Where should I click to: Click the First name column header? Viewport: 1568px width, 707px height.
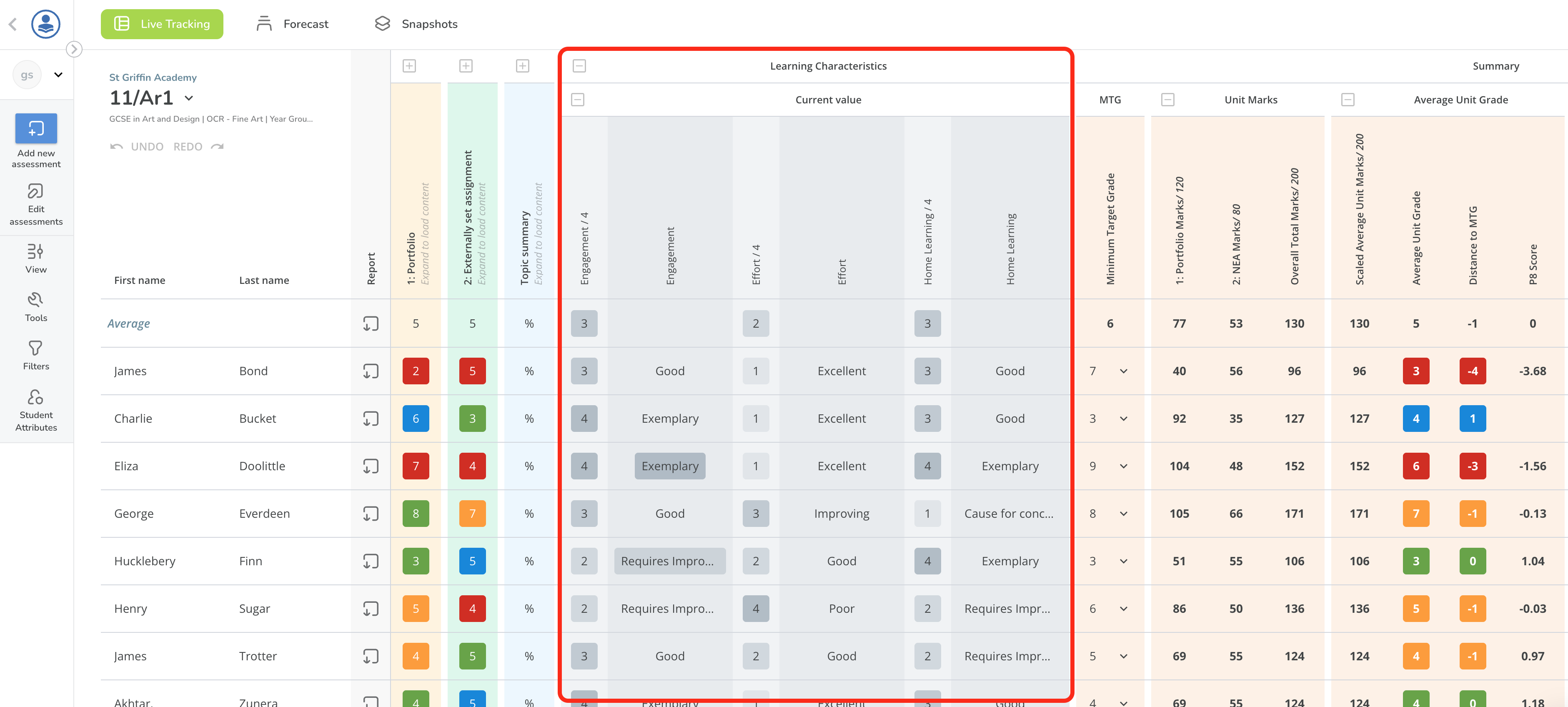click(x=139, y=280)
